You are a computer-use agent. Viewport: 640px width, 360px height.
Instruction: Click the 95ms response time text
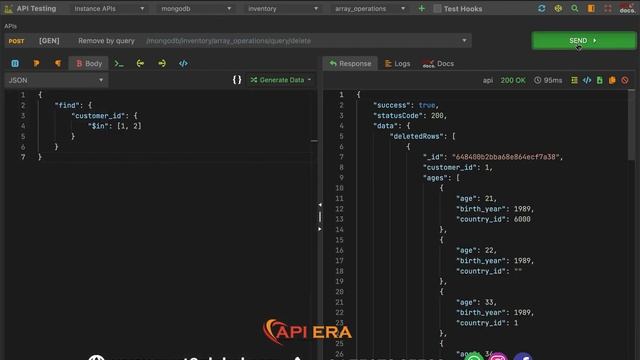[553, 80]
